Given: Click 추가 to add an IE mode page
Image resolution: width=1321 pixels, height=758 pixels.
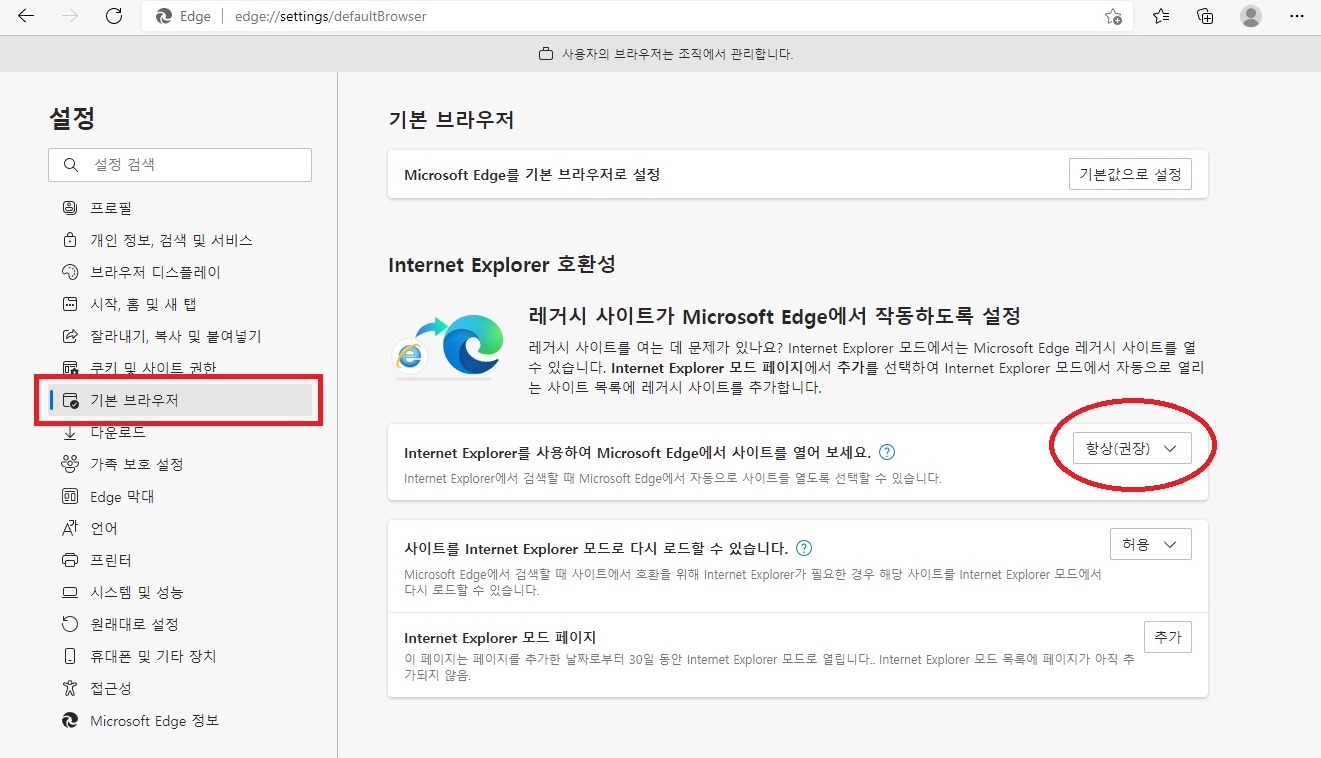Looking at the screenshot, I should [1167, 636].
